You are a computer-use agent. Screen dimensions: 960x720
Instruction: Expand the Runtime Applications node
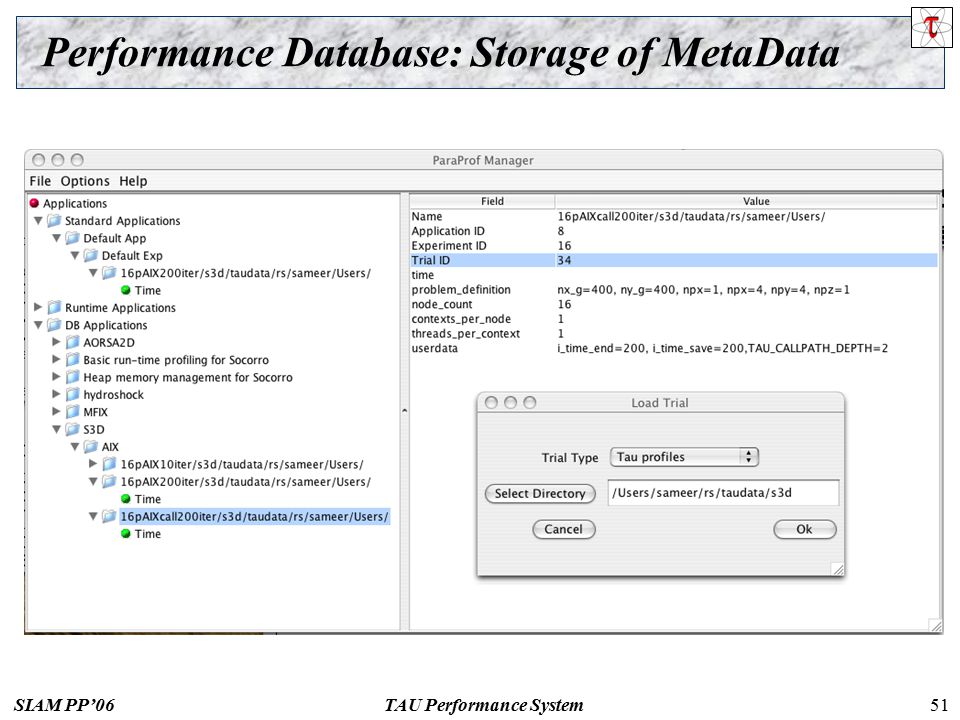point(38,307)
